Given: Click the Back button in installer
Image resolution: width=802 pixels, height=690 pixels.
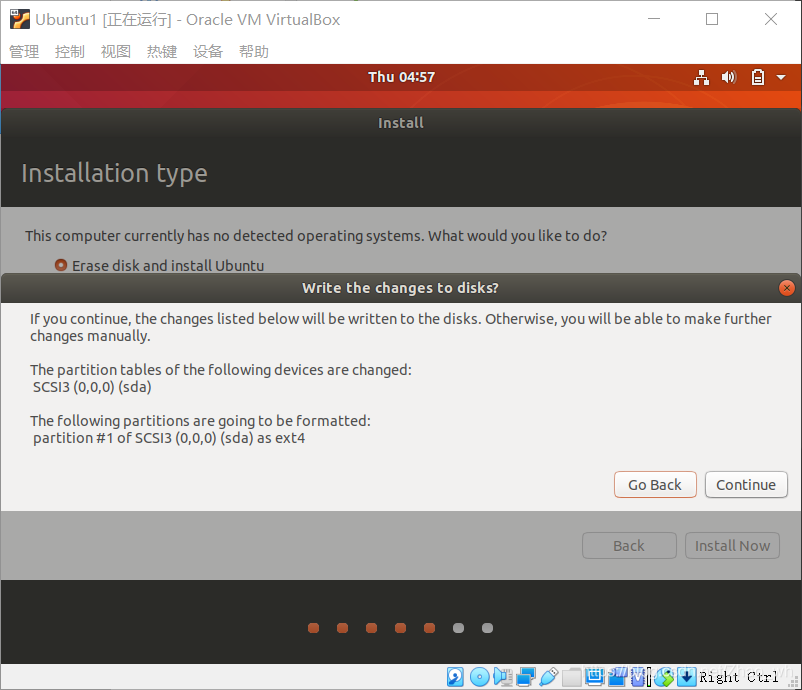Looking at the screenshot, I should [x=629, y=546].
